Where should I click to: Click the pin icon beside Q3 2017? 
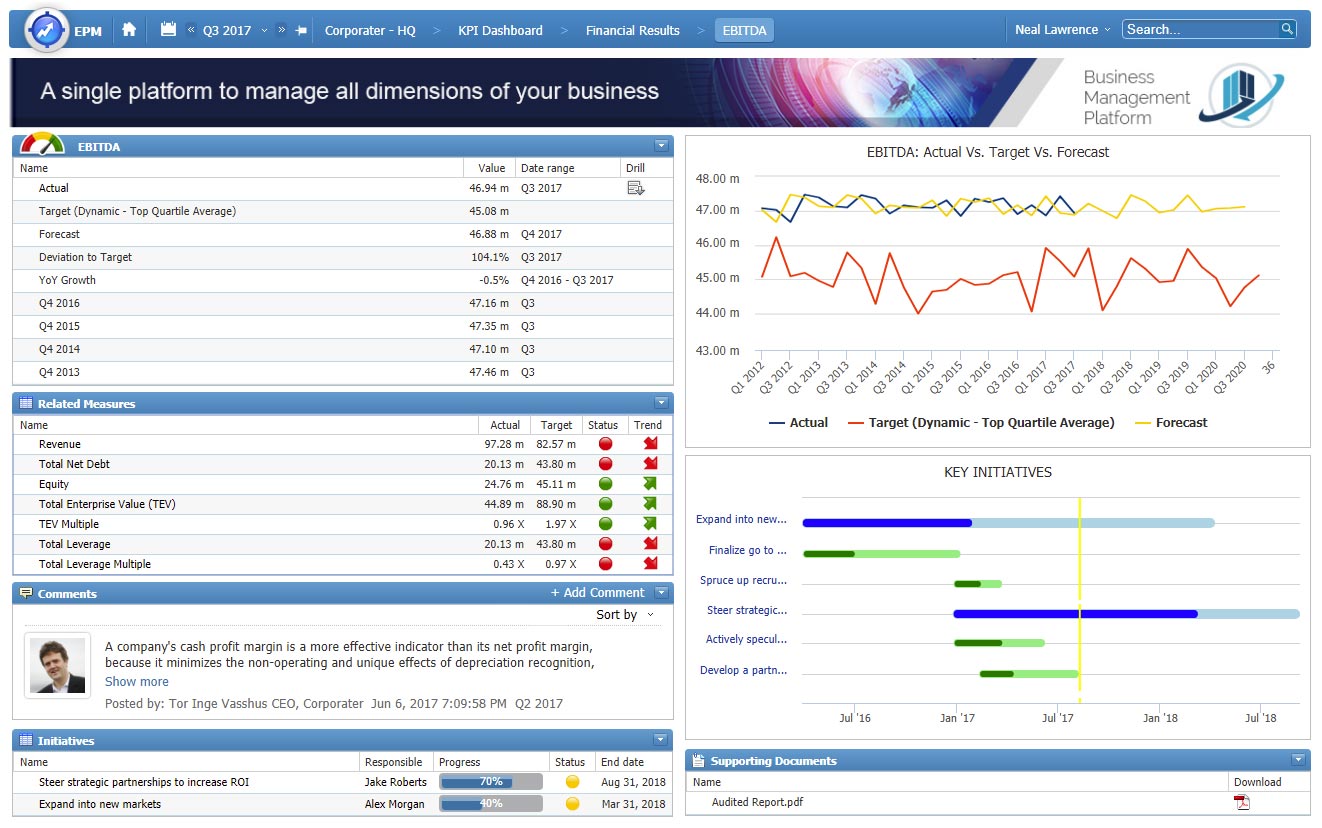301,30
